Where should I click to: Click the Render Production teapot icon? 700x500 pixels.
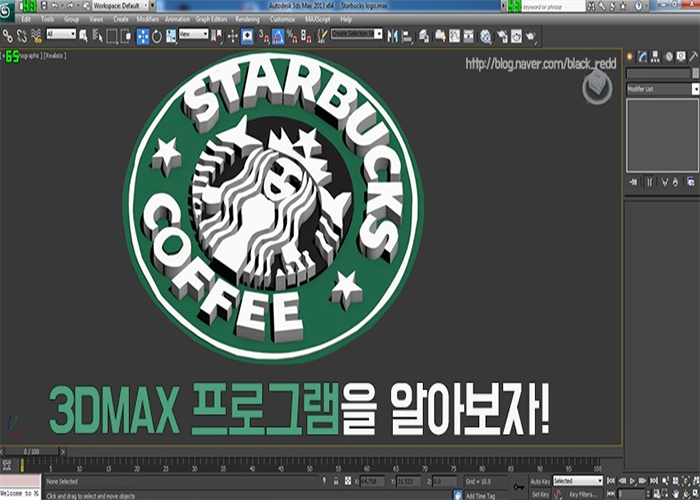[x=531, y=36]
